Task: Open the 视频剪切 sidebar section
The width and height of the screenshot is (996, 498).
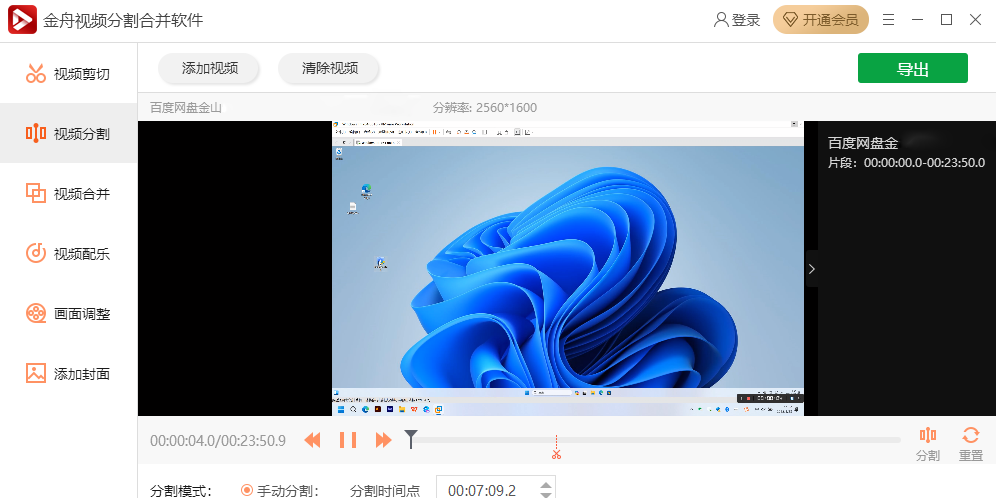Action: pyautogui.click(x=68, y=74)
